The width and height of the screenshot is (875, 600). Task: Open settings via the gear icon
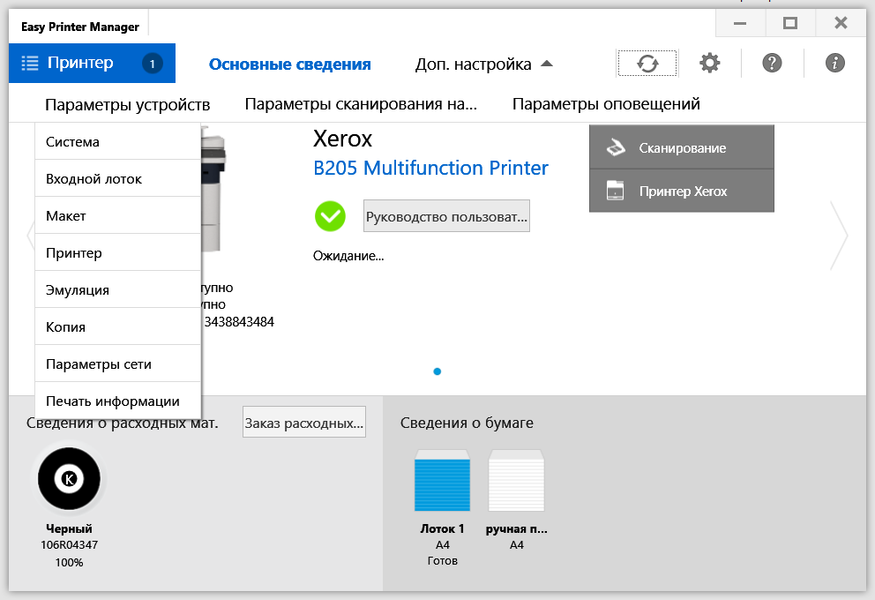(710, 63)
